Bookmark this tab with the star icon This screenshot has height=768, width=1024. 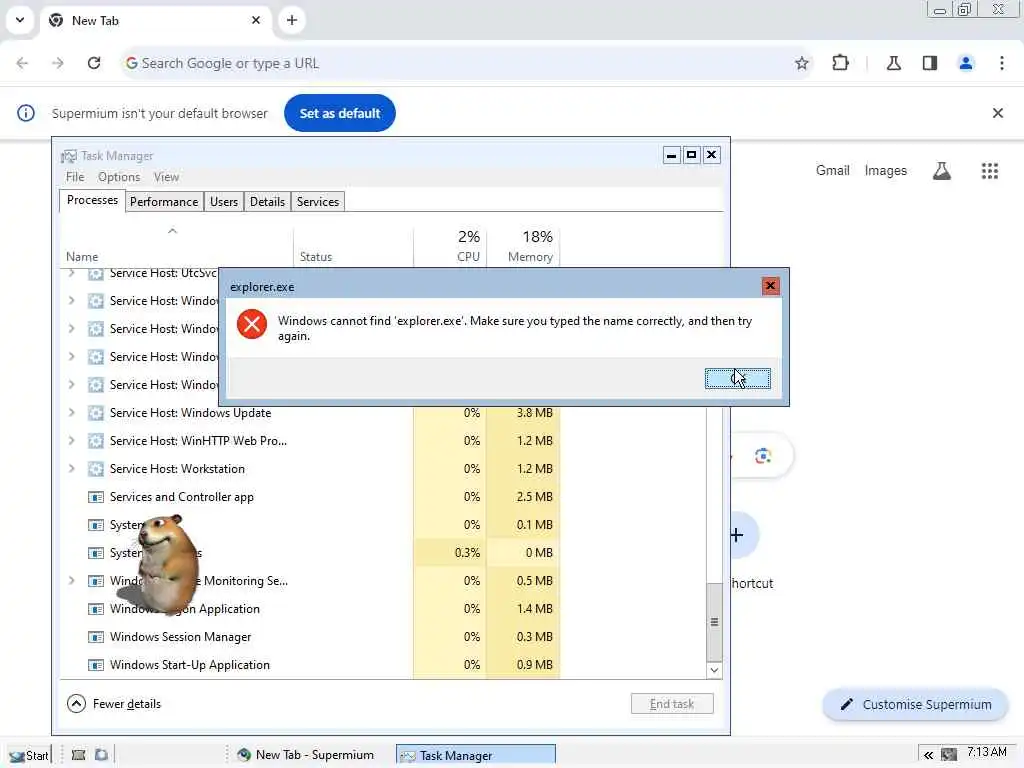(802, 63)
